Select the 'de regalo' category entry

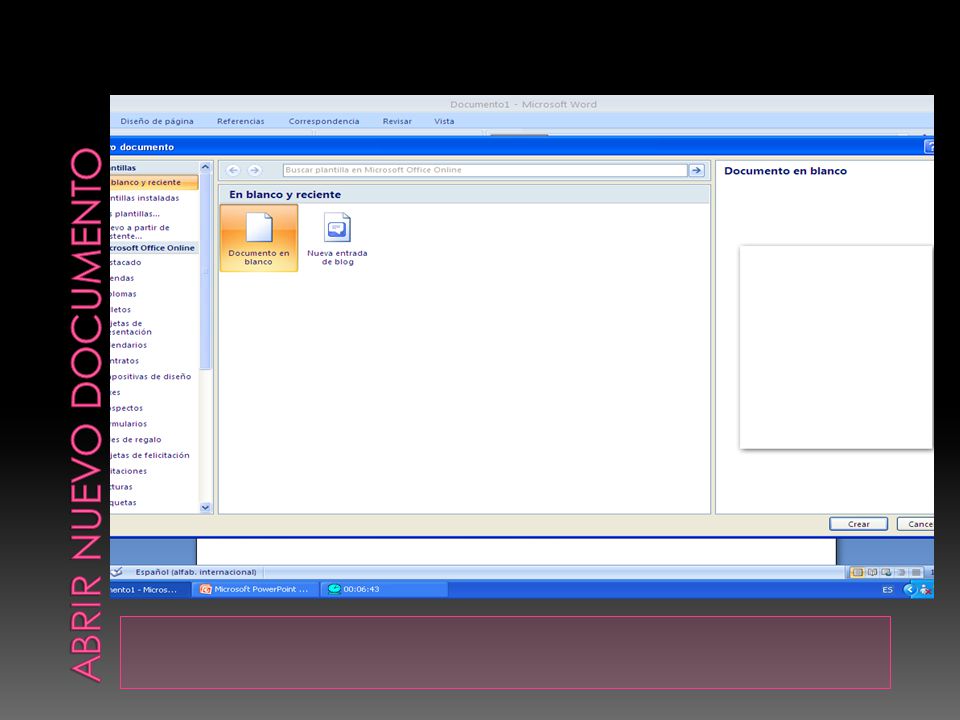coord(136,440)
